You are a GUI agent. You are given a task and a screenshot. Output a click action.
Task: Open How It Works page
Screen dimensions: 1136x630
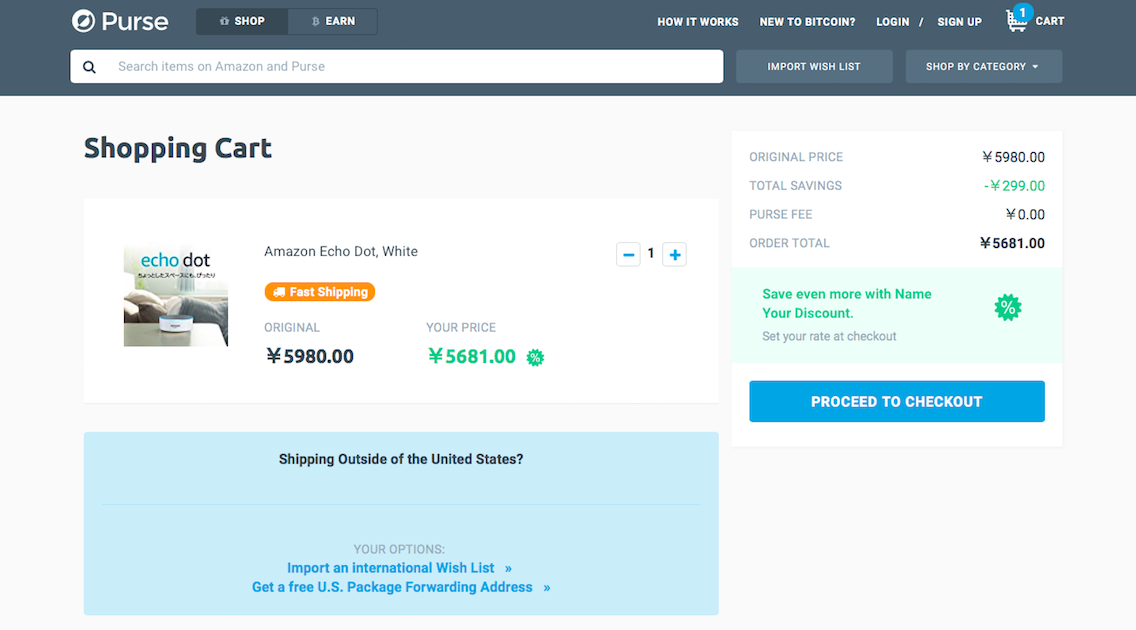[698, 22]
